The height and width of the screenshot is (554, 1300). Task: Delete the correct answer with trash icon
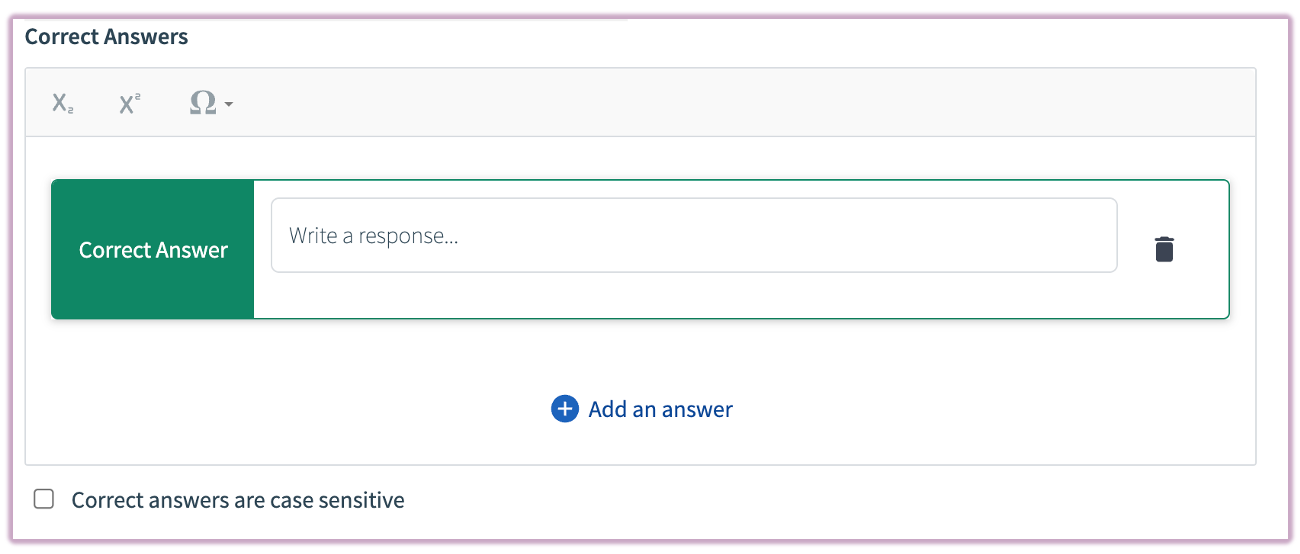click(1164, 249)
